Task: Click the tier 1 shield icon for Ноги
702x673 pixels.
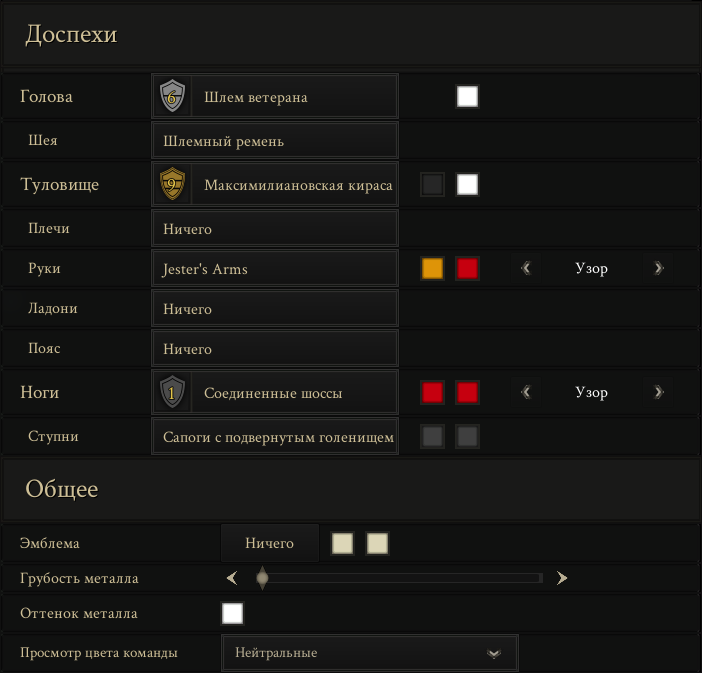Action: coord(172,392)
